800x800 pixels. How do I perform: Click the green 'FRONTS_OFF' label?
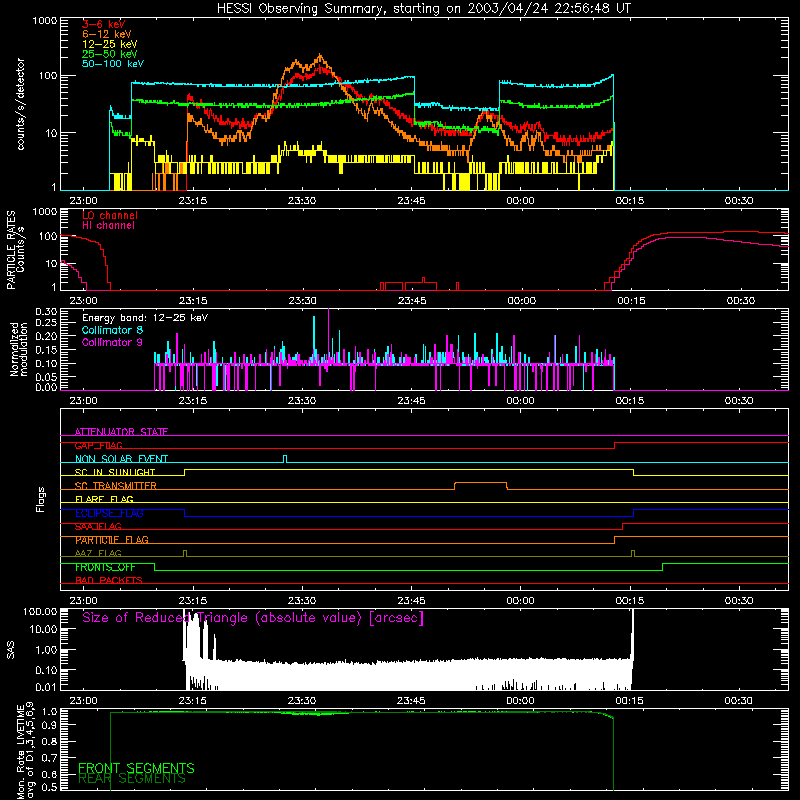[105, 567]
